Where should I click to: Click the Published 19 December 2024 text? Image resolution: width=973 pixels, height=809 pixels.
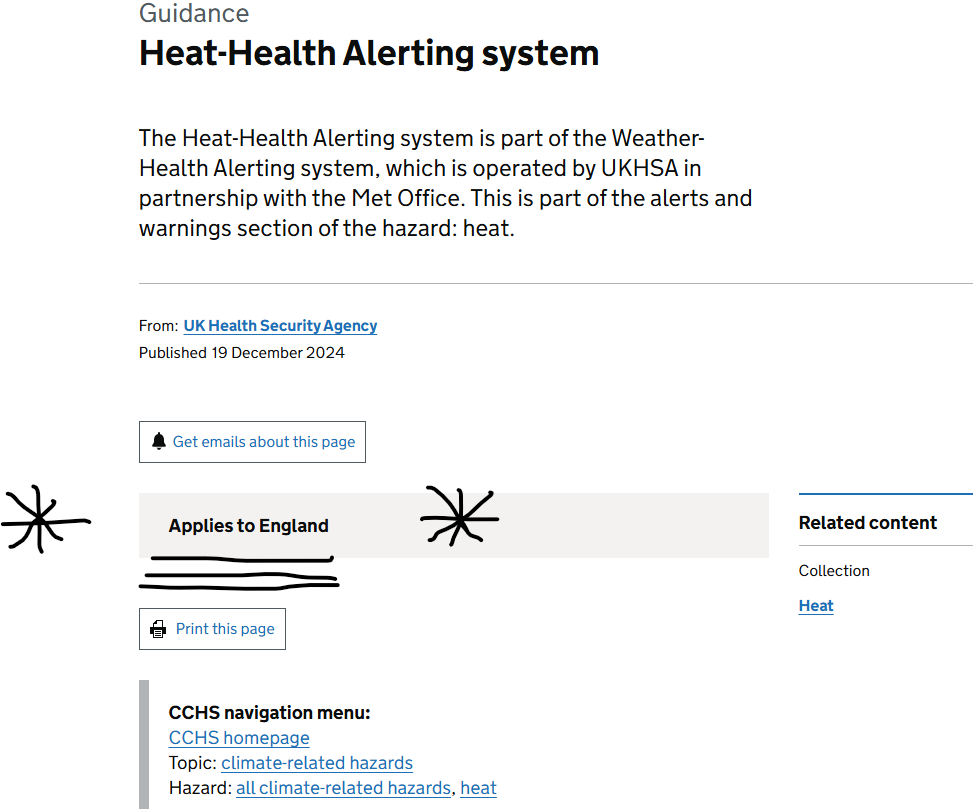[x=241, y=352]
